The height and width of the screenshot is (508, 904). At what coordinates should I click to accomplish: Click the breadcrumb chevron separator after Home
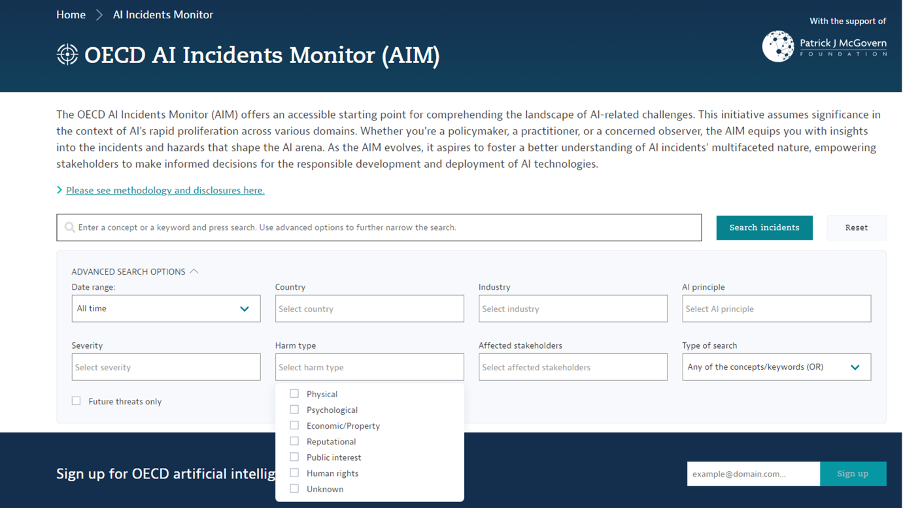pyautogui.click(x=99, y=15)
